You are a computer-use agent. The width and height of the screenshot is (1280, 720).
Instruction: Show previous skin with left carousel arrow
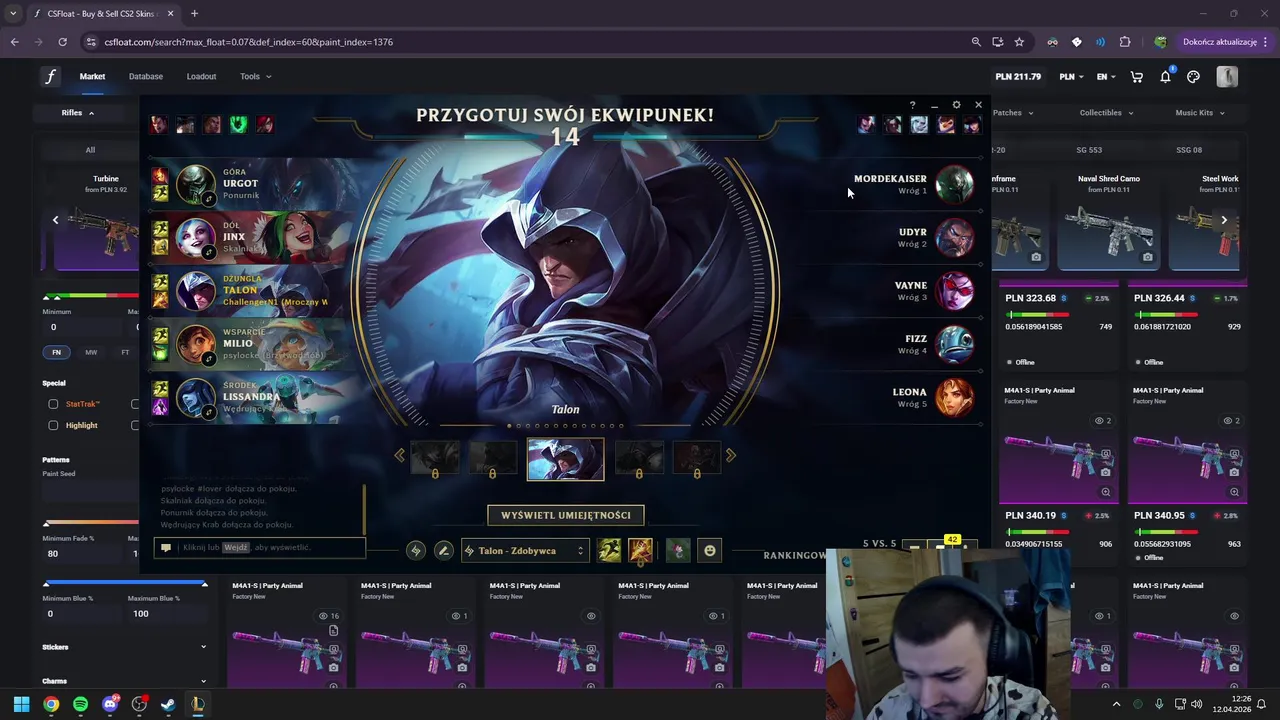tap(400, 456)
